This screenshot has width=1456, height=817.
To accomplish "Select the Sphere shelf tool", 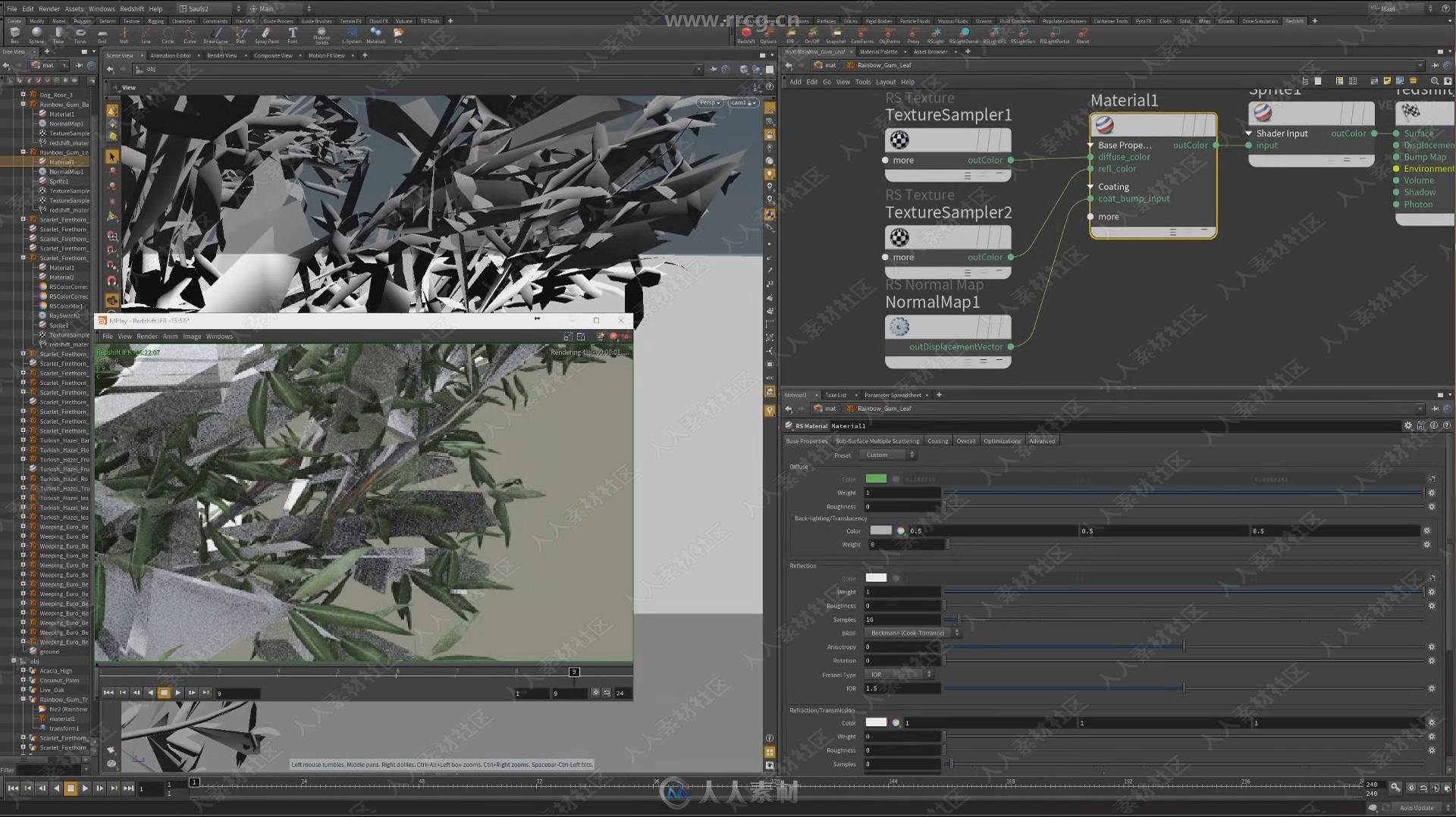I will click(x=36, y=35).
